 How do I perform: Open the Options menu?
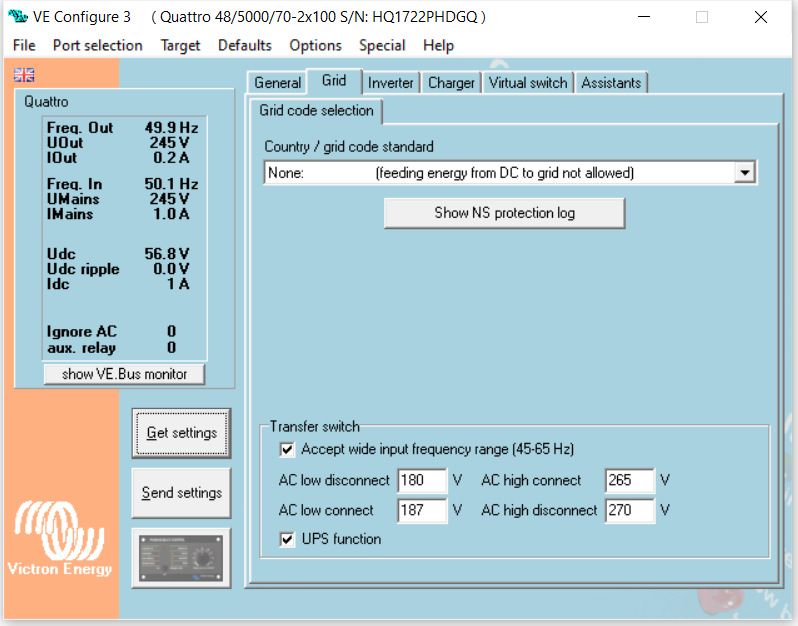[x=316, y=45]
